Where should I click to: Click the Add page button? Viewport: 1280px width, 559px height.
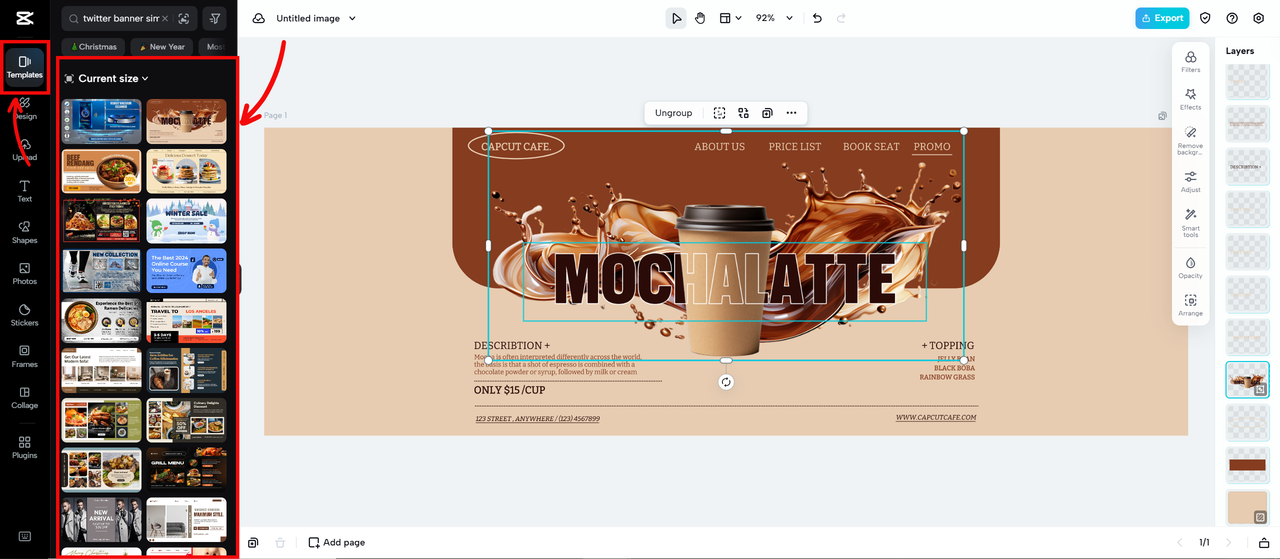pos(336,542)
